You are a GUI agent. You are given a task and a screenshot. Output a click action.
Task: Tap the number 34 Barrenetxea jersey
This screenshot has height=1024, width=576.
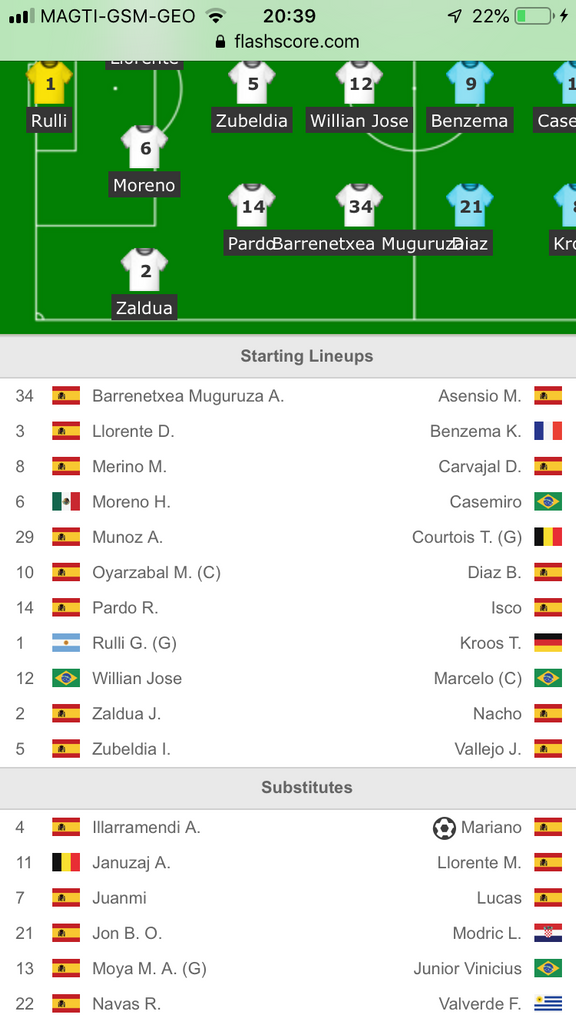359,206
